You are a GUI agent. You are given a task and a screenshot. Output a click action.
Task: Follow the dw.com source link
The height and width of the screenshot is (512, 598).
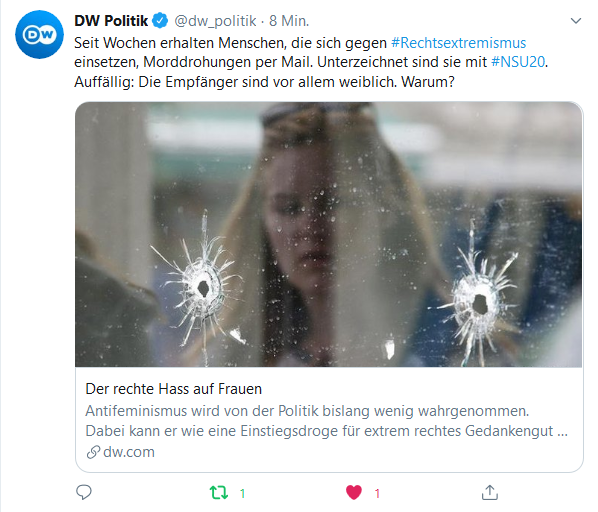coord(129,452)
